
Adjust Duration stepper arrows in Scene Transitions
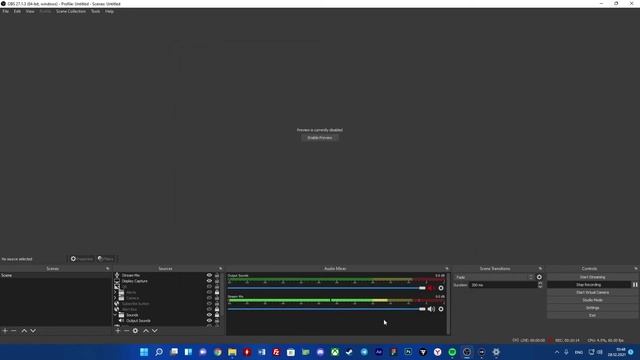point(540,285)
